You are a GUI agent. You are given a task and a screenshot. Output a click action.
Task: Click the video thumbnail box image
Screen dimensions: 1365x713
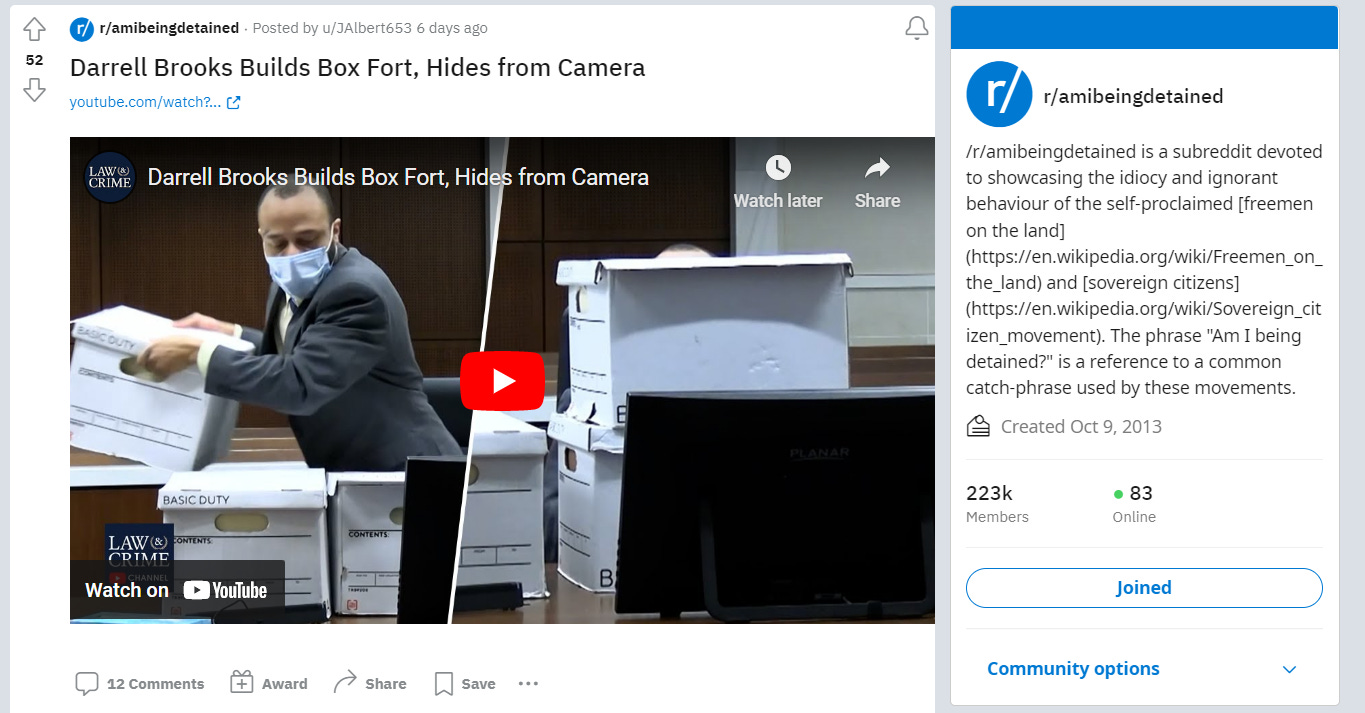502,380
